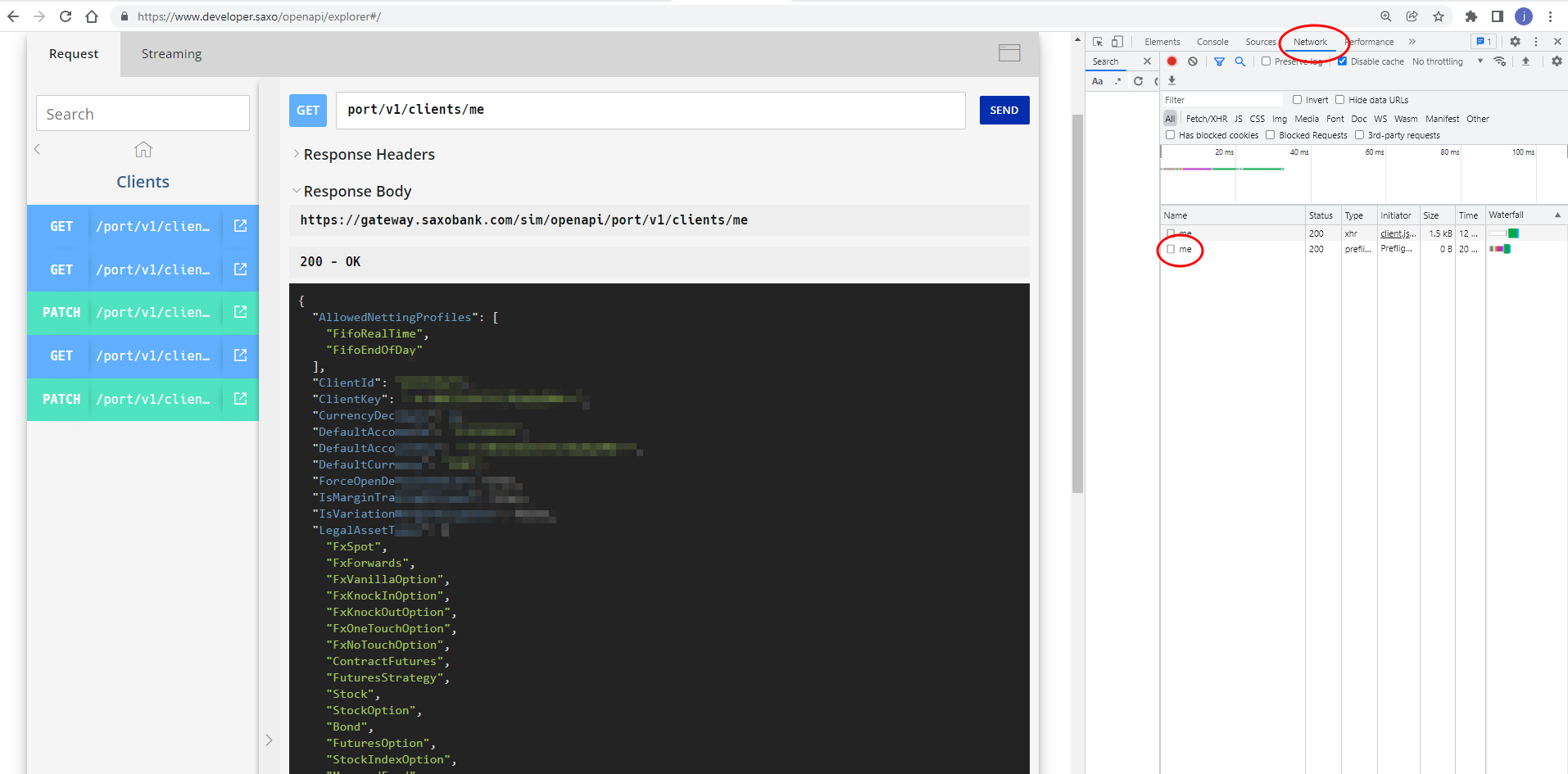The height and width of the screenshot is (774, 1568).
Task: Close the DevTools search pane
Action: coord(1147,61)
